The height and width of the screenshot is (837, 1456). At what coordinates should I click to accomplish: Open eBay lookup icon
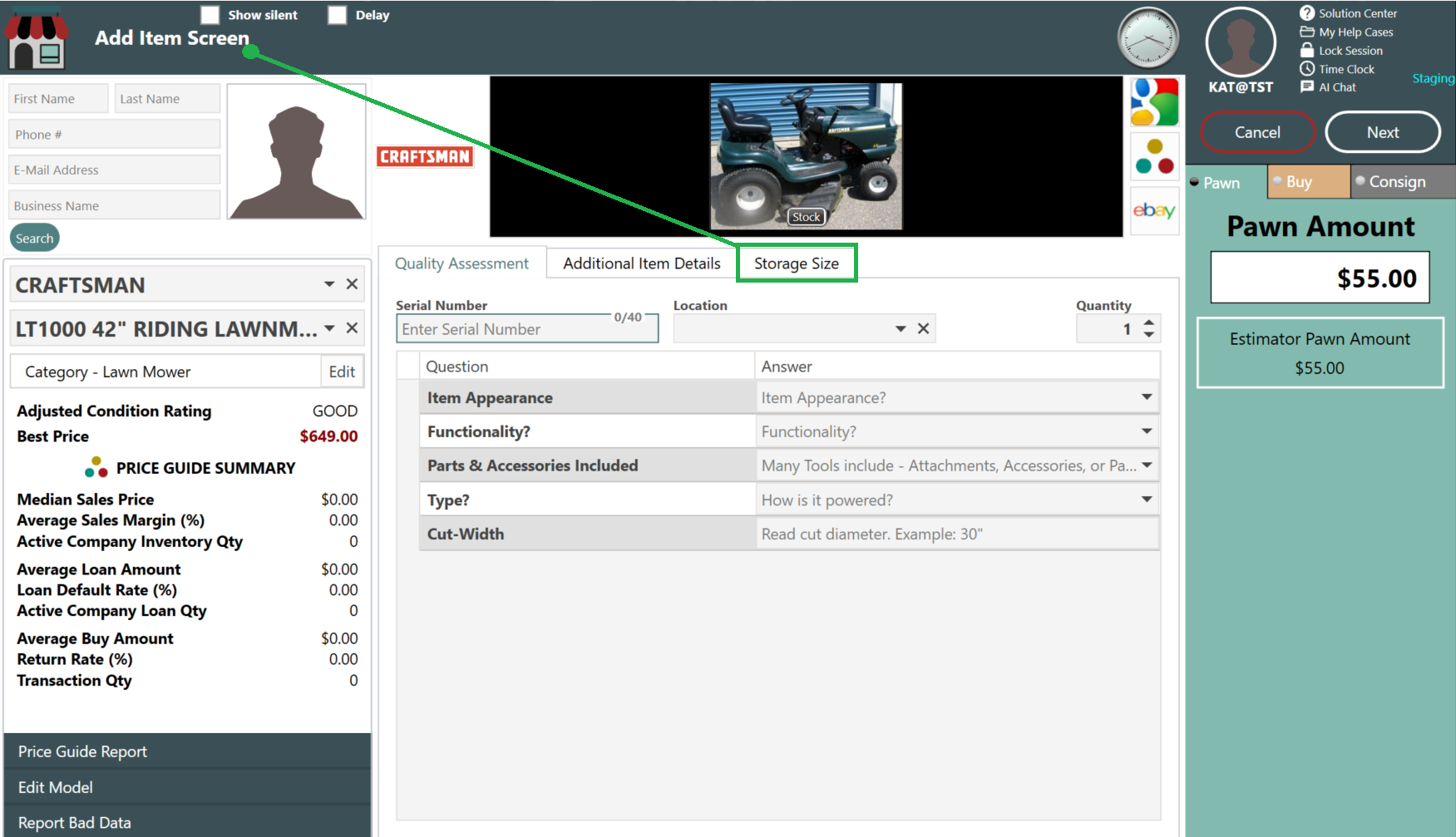1154,210
